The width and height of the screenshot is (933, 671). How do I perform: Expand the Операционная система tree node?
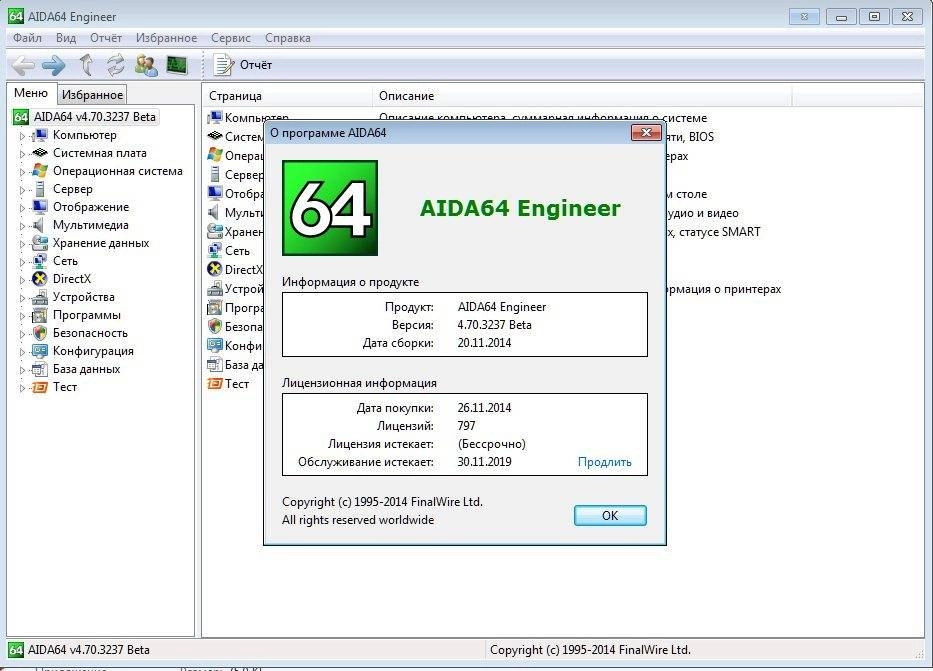tap(23, 172)
